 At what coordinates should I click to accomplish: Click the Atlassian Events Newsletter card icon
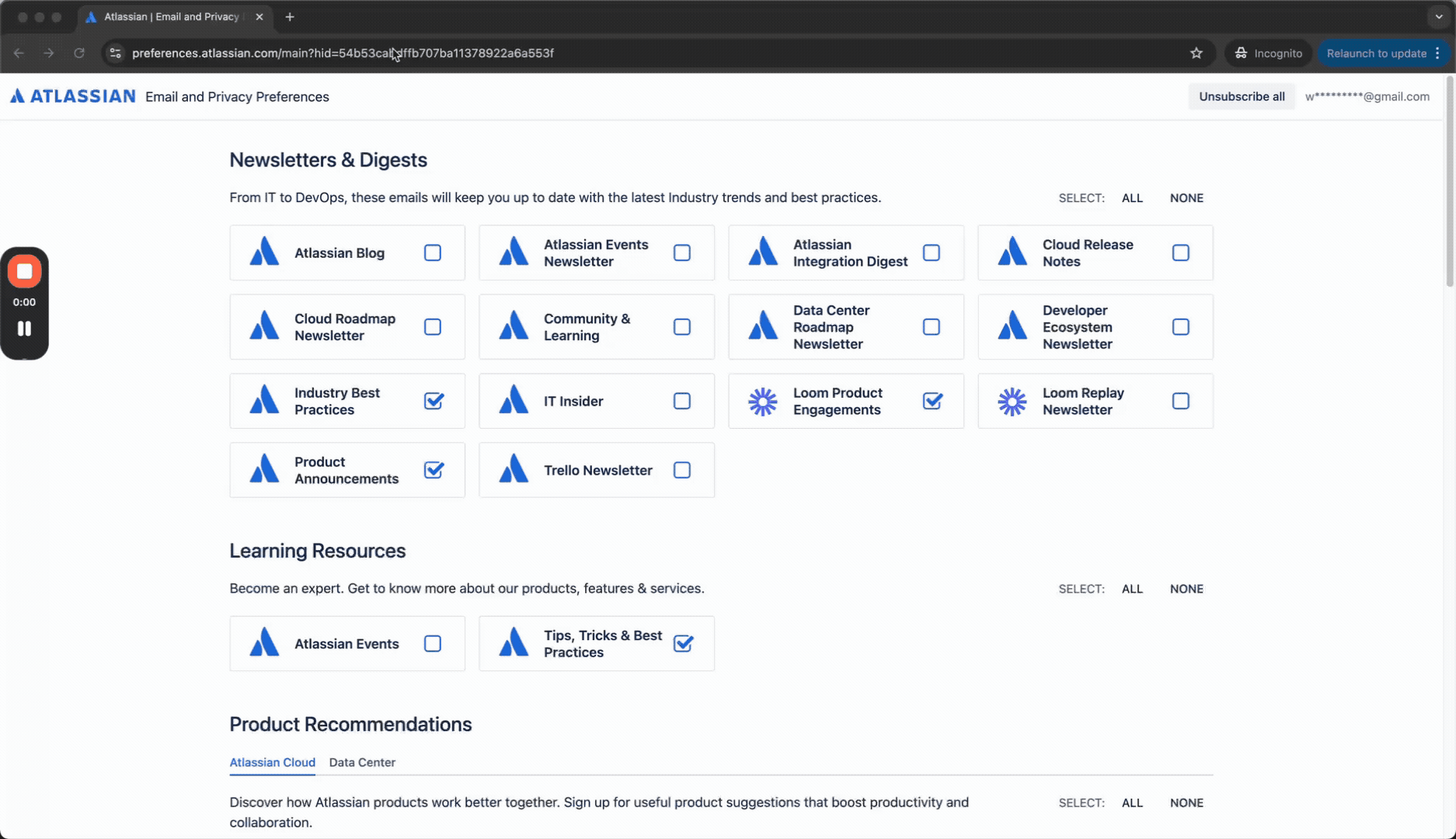[514, 252]
